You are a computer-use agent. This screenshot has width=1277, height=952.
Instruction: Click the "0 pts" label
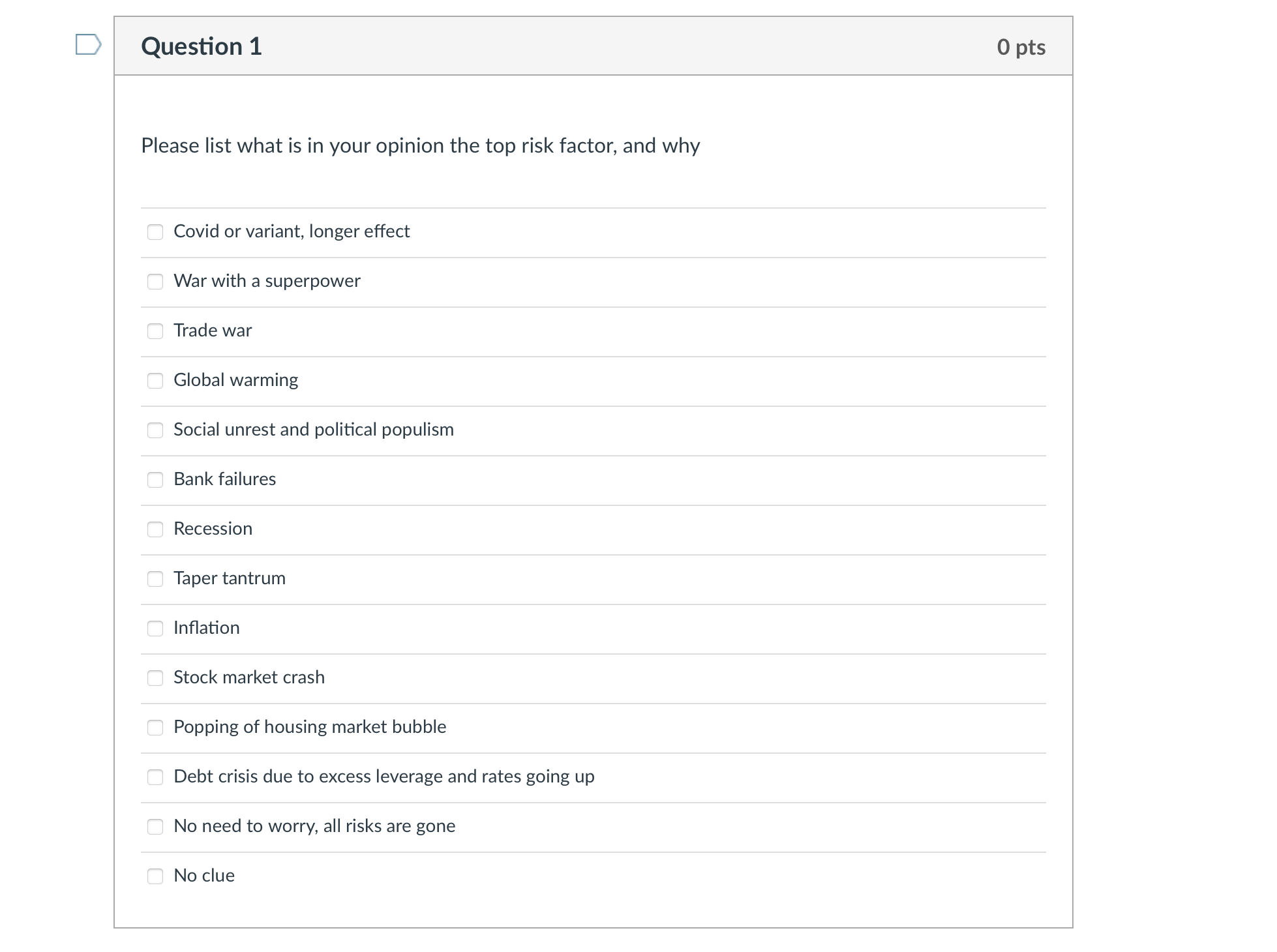point(1020,47)
